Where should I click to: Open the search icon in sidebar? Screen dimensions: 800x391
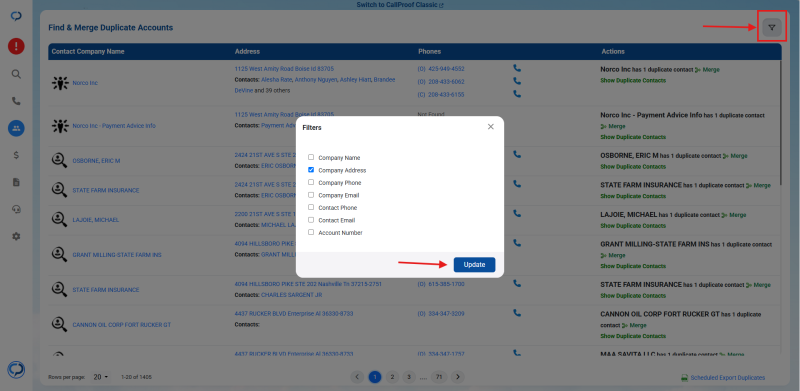16,74
